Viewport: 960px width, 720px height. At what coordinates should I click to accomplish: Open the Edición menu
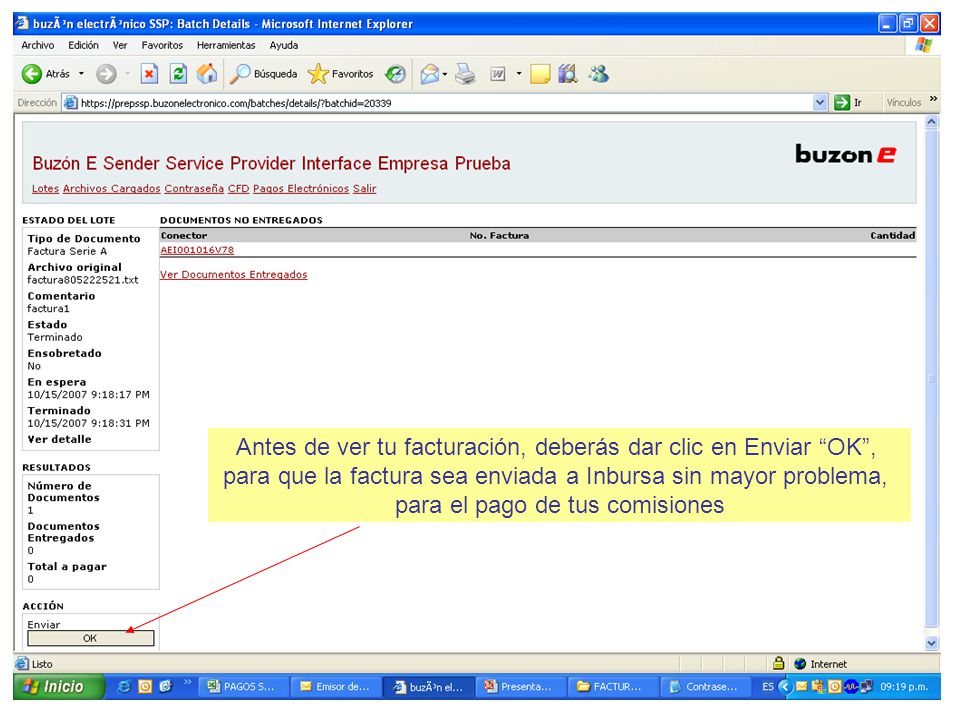coord(83,45)
